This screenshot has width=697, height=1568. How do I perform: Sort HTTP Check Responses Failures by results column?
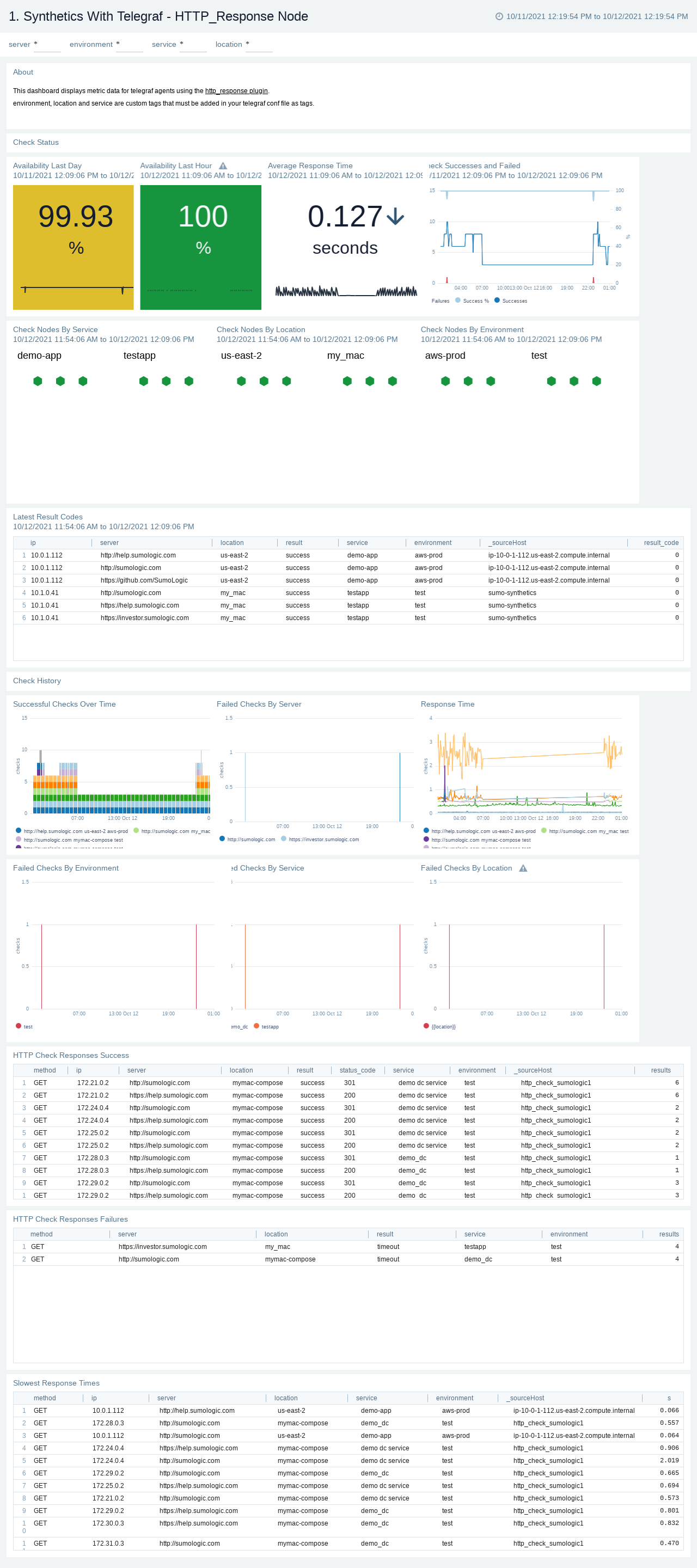click(x=668, y=1234)
